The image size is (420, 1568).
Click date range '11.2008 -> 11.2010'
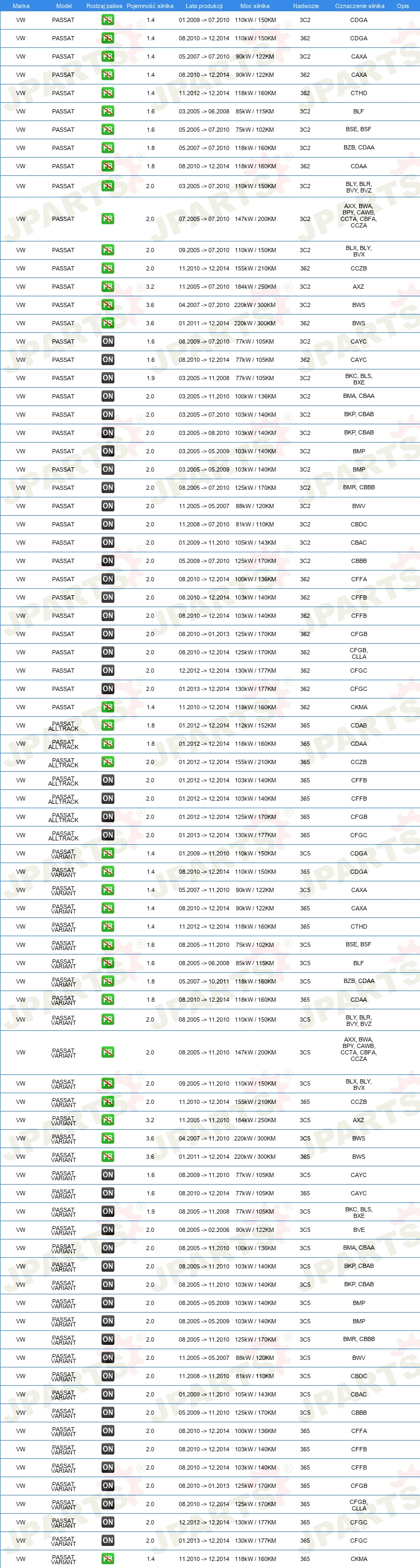coord(204,1375)
